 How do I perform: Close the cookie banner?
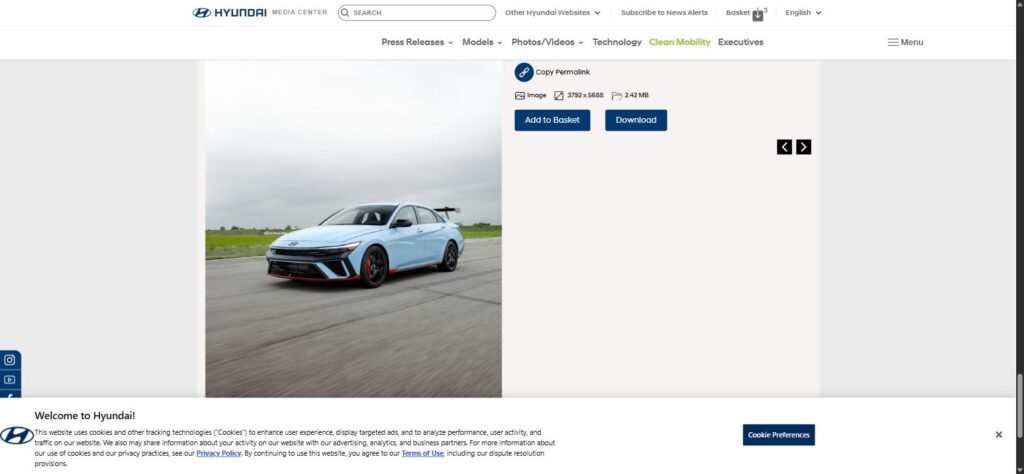(x=999, y=434)
